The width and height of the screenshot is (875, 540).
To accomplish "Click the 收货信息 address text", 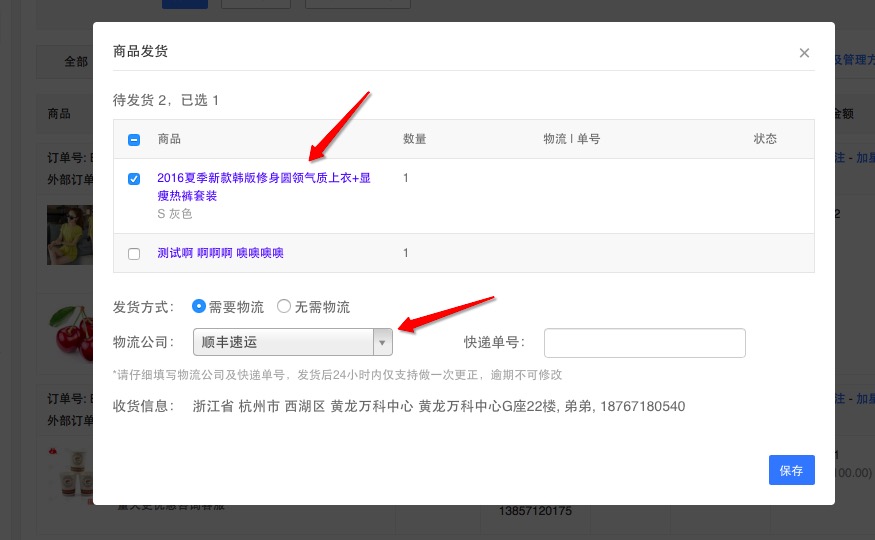I will pyautogui.click(x=439, y=406).
